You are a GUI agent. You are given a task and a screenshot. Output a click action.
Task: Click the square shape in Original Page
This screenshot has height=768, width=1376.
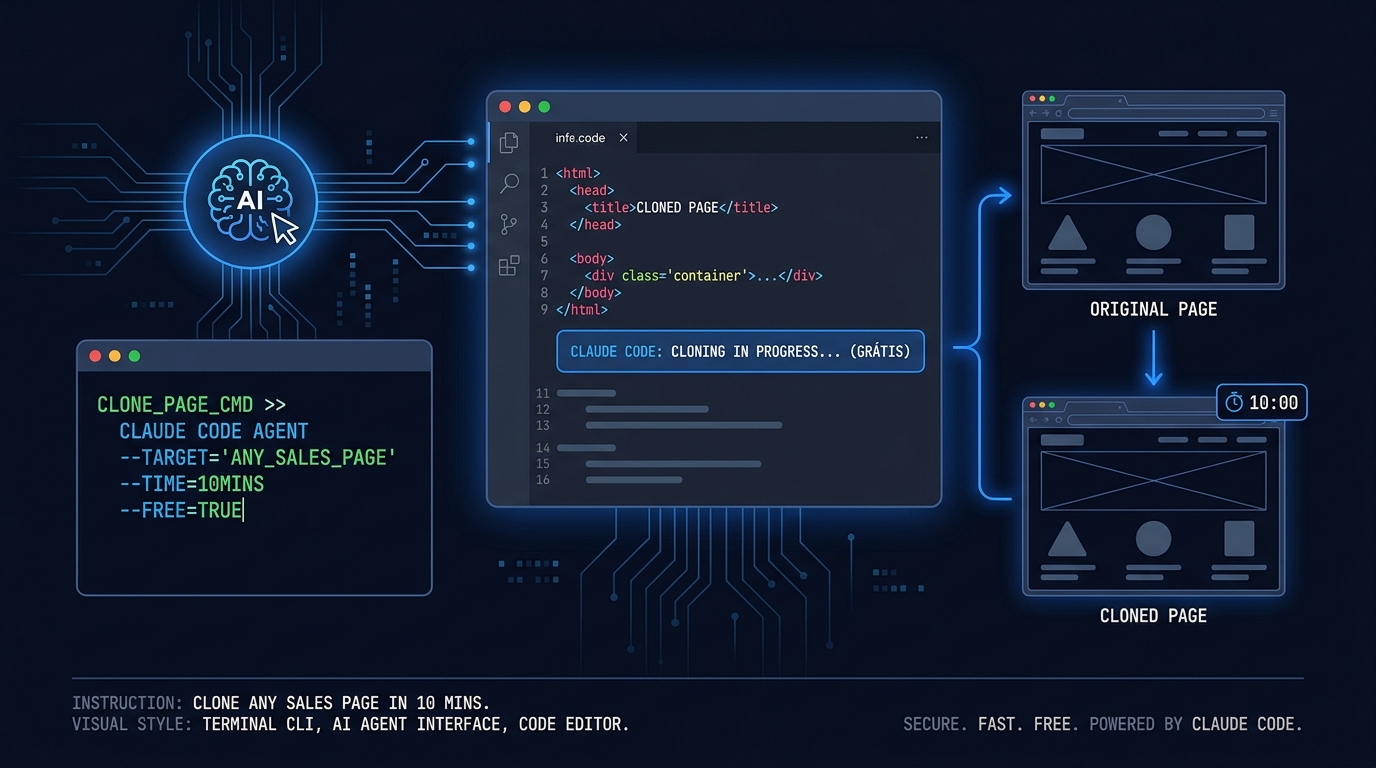(1239, 232)
